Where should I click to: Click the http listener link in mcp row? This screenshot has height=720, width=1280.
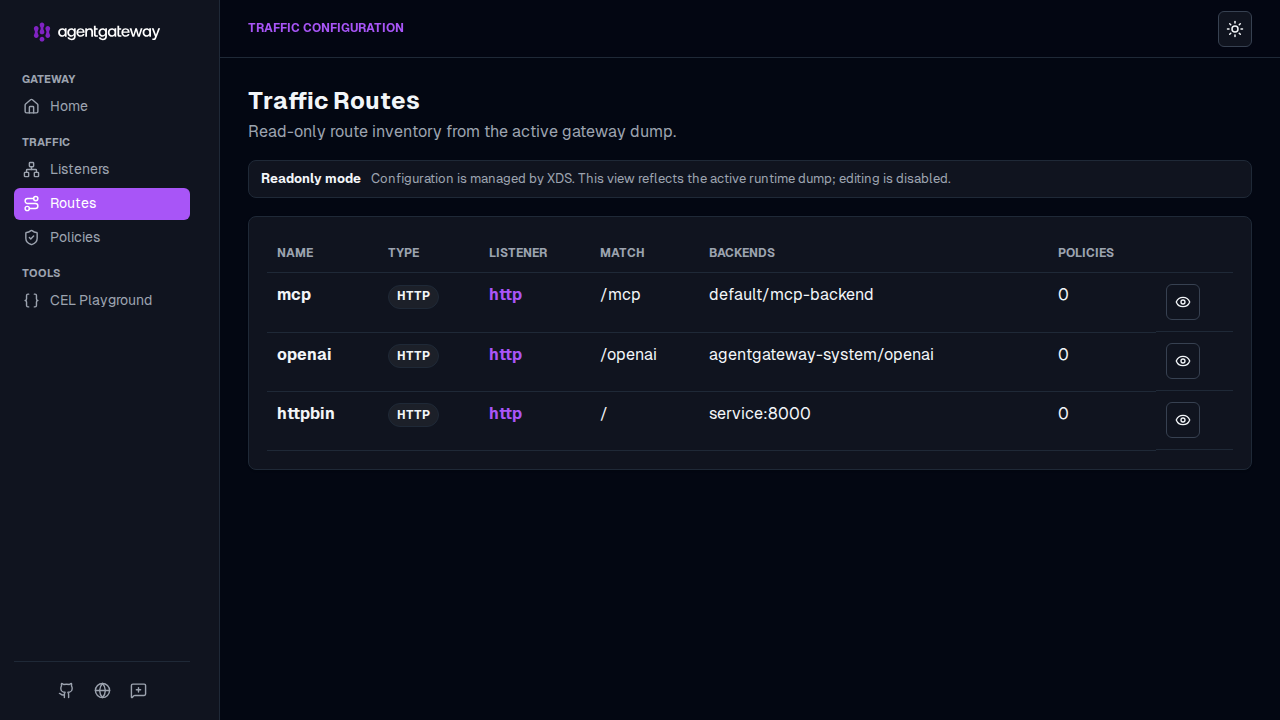(x=505, y=295)
